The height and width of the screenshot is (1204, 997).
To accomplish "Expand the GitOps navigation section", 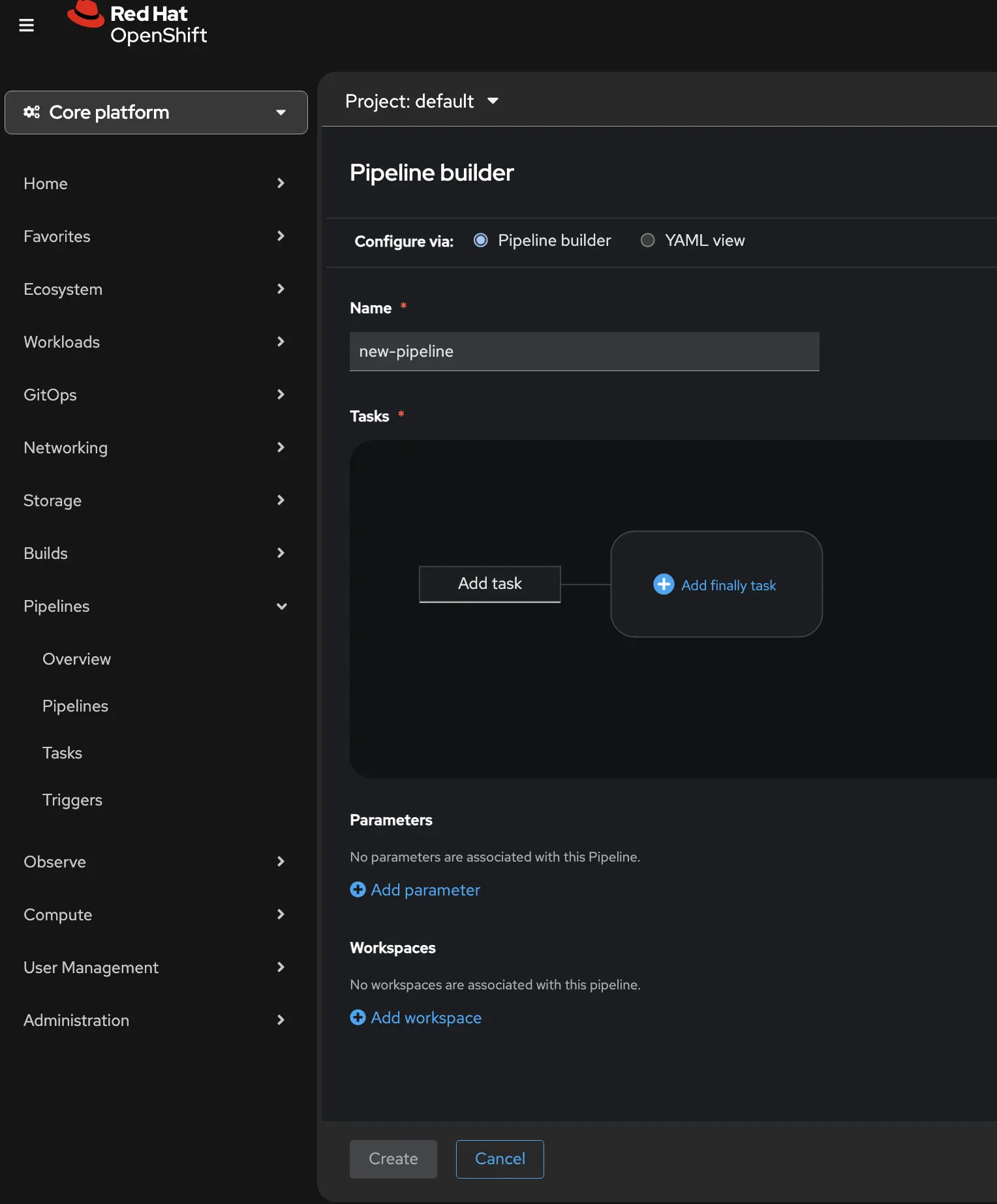I will (x=155, y=395).
